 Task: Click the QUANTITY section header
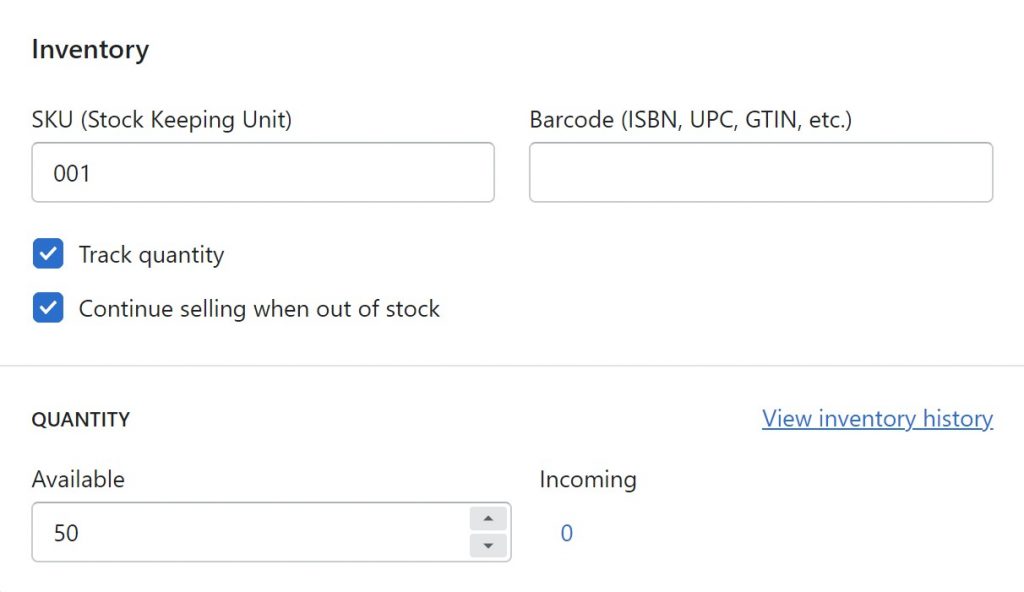[81, 419]
